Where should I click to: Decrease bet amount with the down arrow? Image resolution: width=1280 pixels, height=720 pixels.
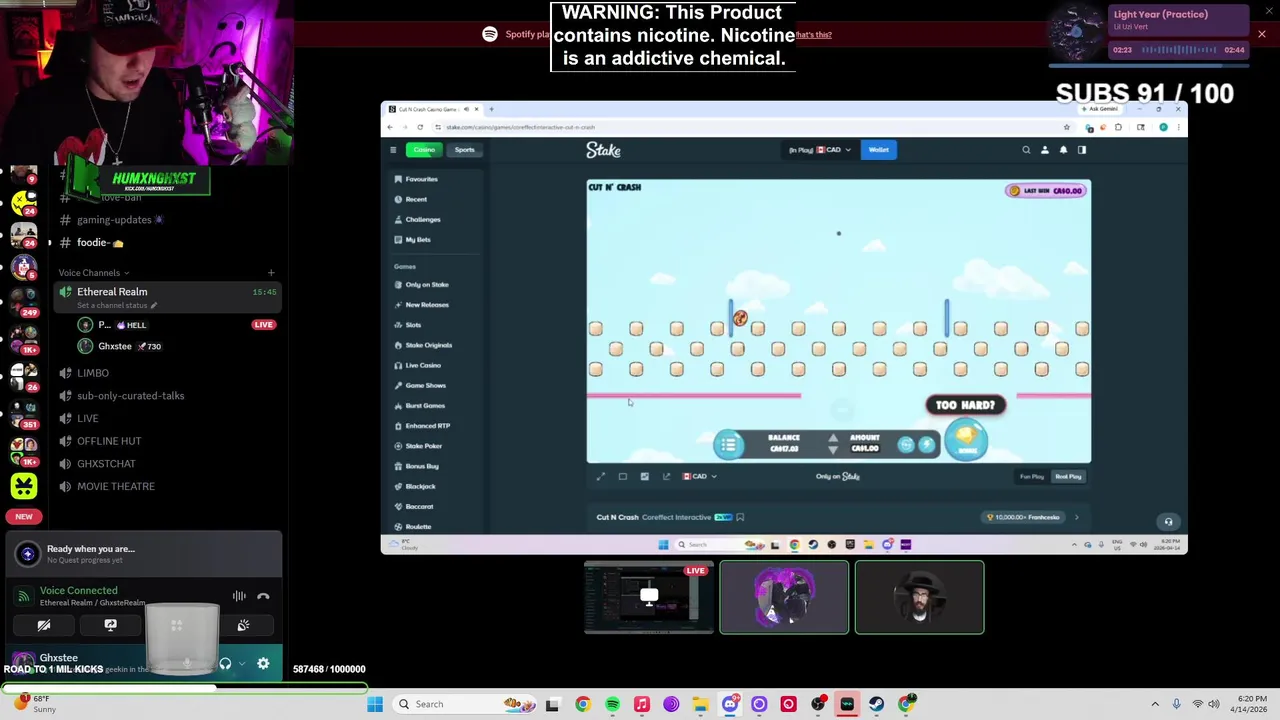833,450
